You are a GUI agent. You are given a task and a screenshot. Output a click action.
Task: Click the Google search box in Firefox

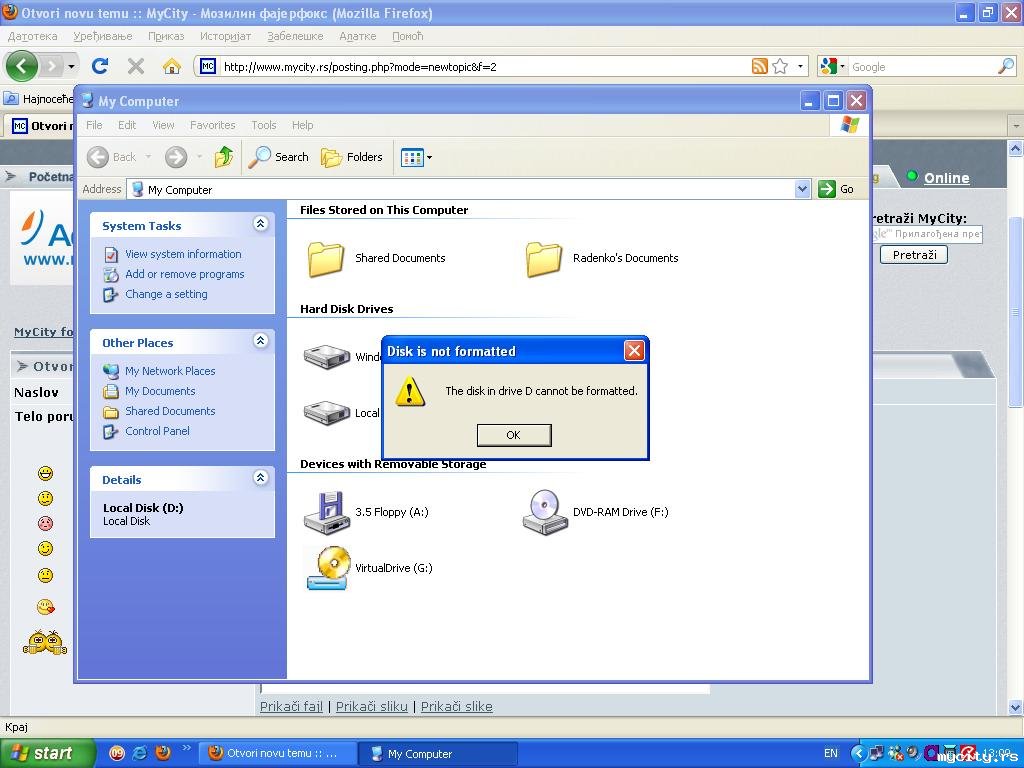pyautogui.click(x=923, y=67)
